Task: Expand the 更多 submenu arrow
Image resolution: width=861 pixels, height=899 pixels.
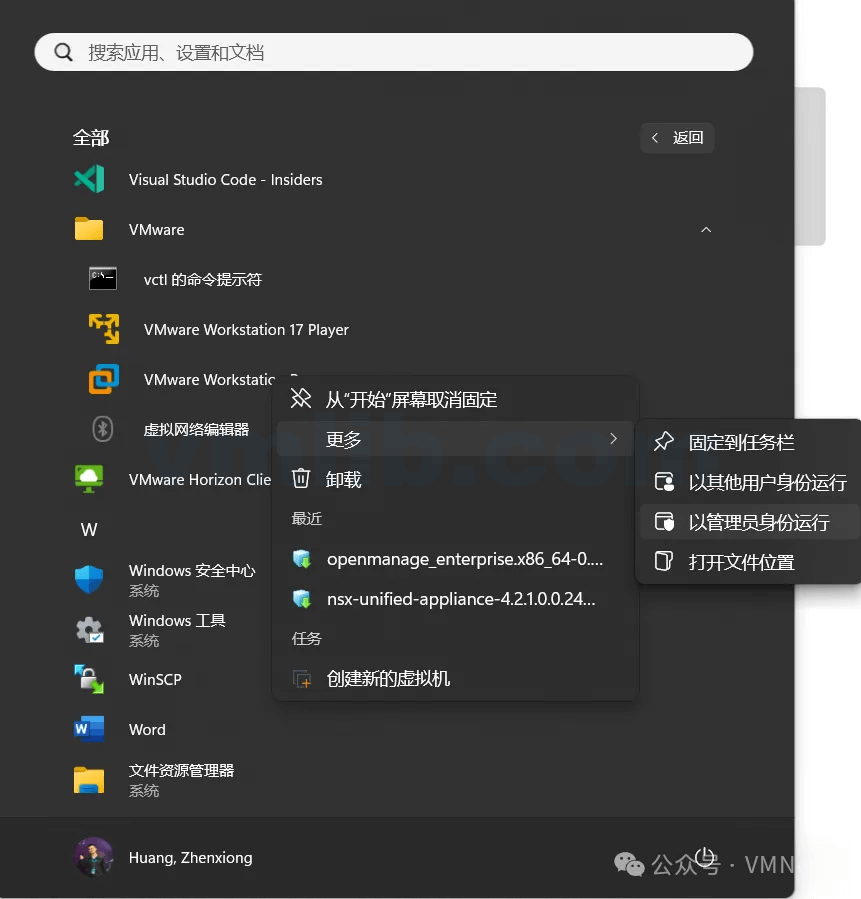Action: pyautogui.click(x=613, y=439)
